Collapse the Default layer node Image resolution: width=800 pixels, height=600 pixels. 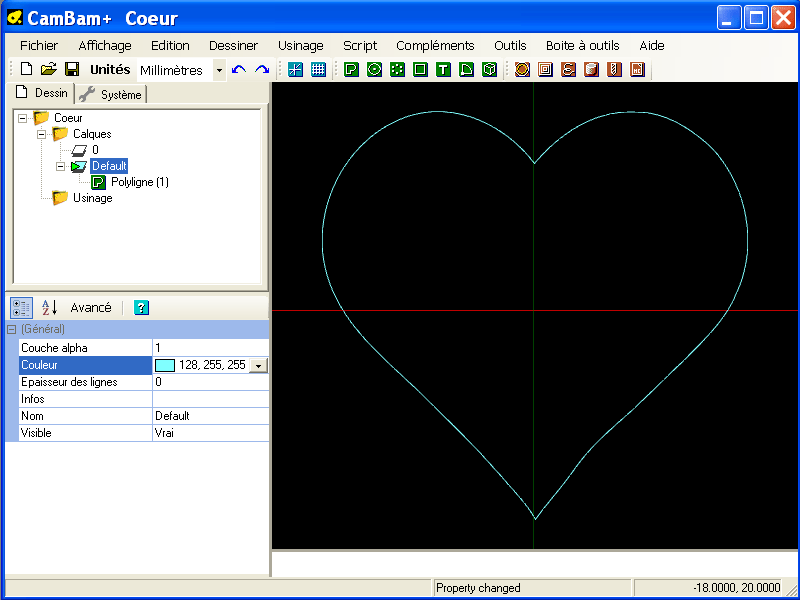(x=60, y=166)
